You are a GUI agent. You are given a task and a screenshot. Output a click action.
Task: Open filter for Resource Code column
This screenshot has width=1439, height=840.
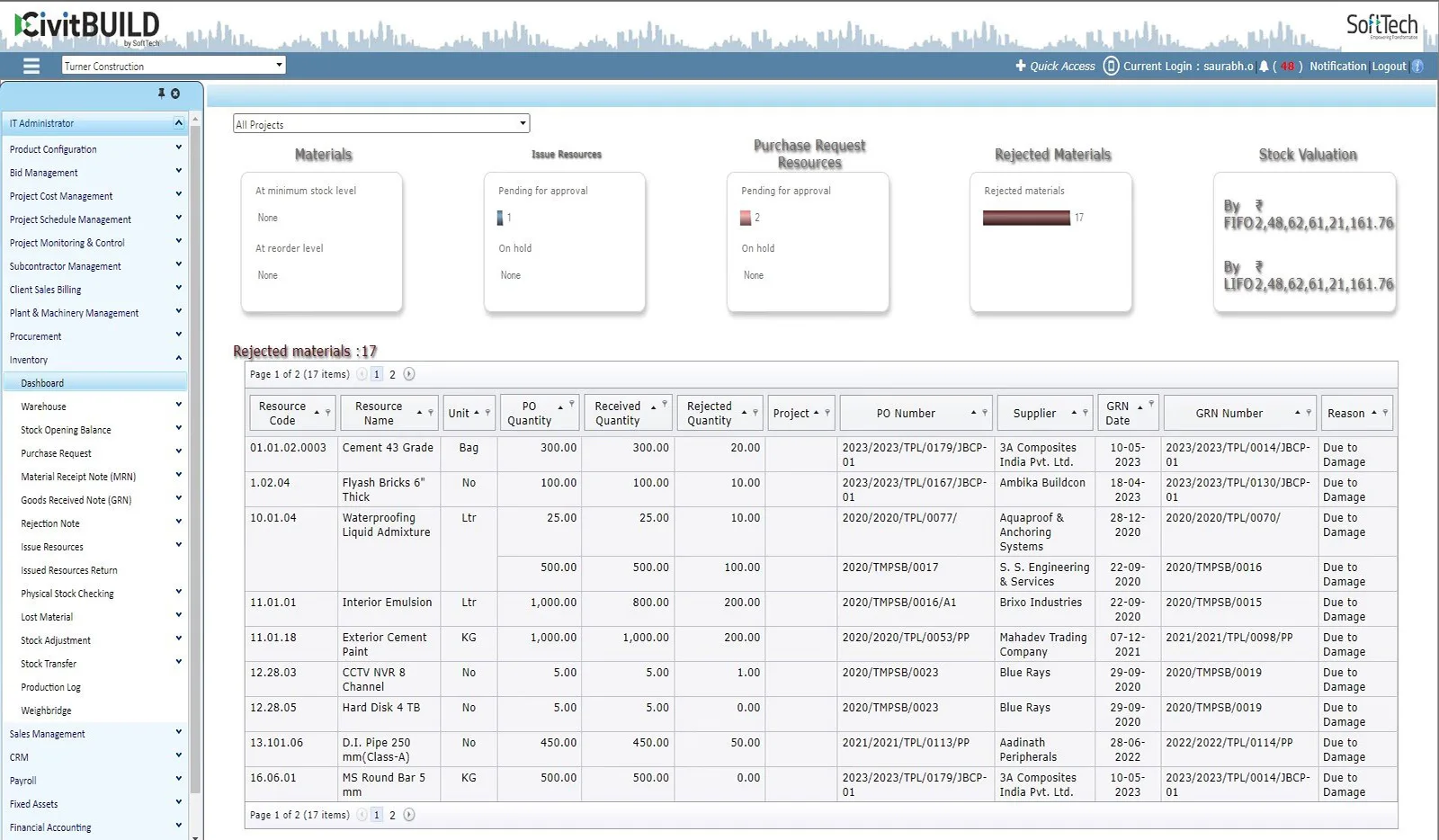[x=327, y=413]
